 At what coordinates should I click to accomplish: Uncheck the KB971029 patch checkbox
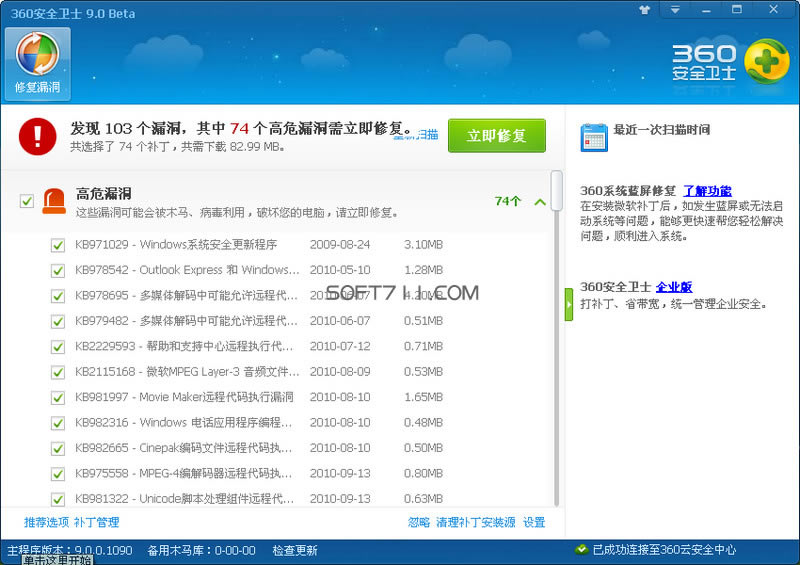click(58, 245)
